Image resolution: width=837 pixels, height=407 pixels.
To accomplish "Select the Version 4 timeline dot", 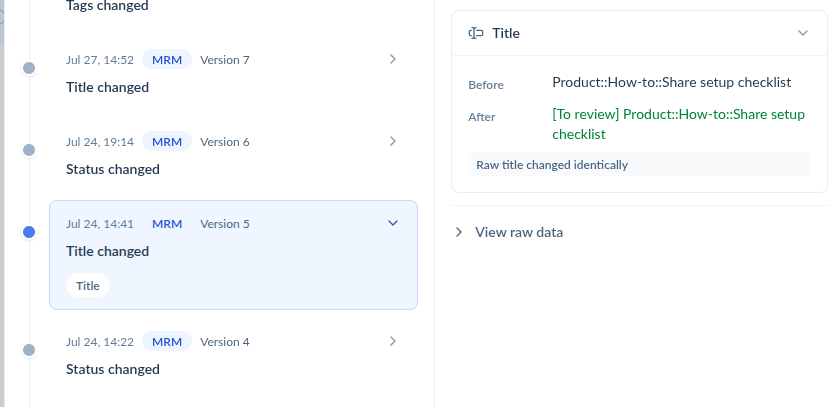I will [x=29, y=350].
